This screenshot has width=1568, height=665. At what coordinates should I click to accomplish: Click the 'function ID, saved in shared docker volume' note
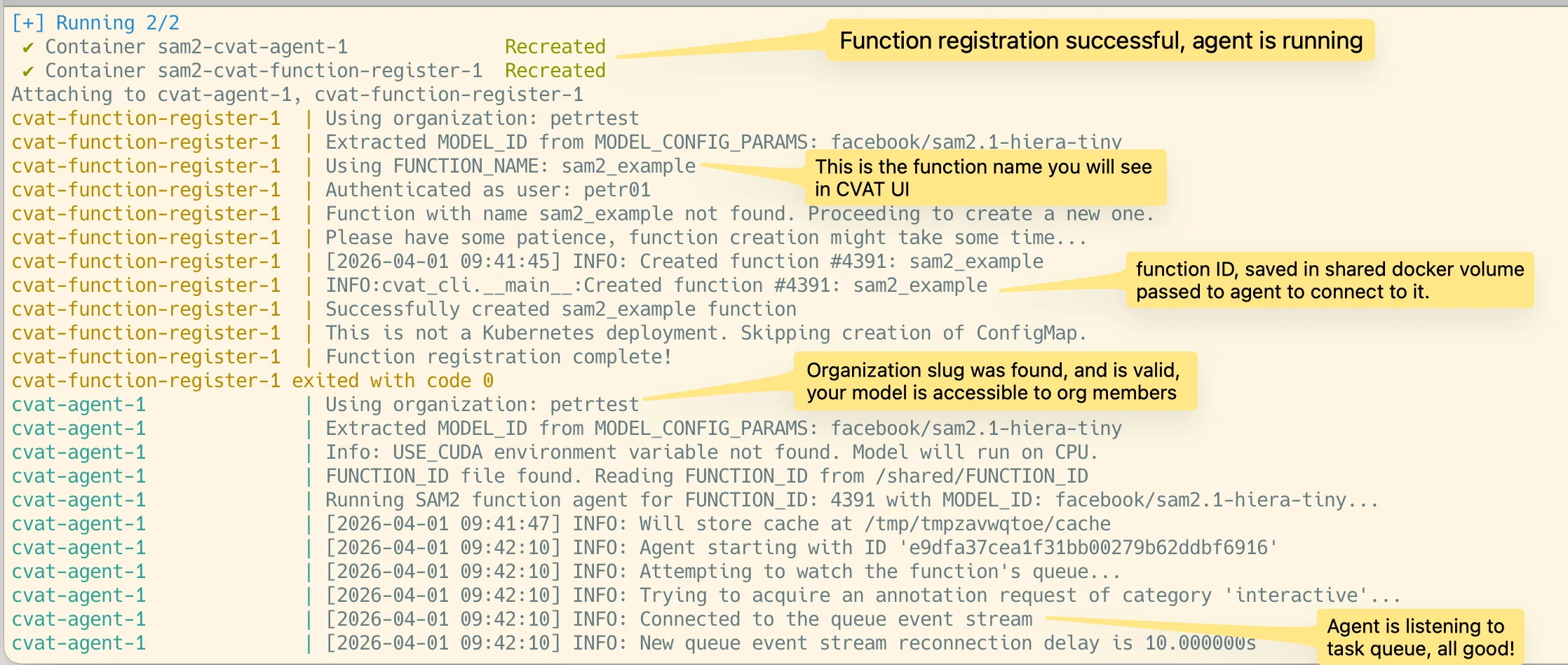[1330, 280]
